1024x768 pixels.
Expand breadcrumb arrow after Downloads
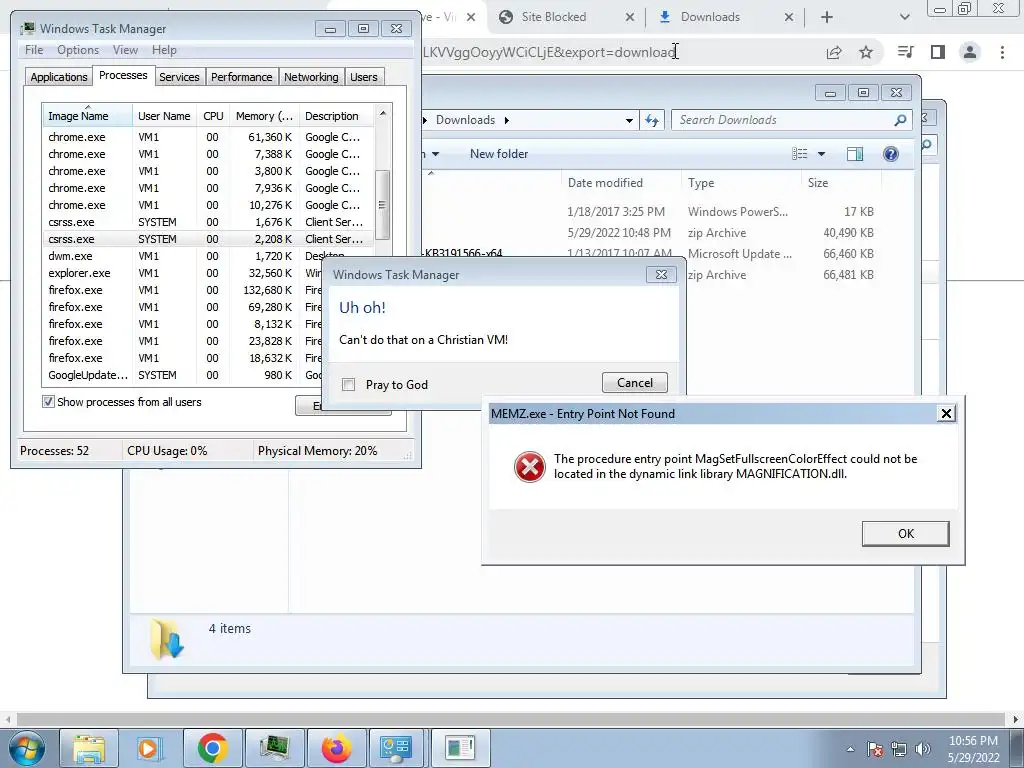tap(506, 120)
